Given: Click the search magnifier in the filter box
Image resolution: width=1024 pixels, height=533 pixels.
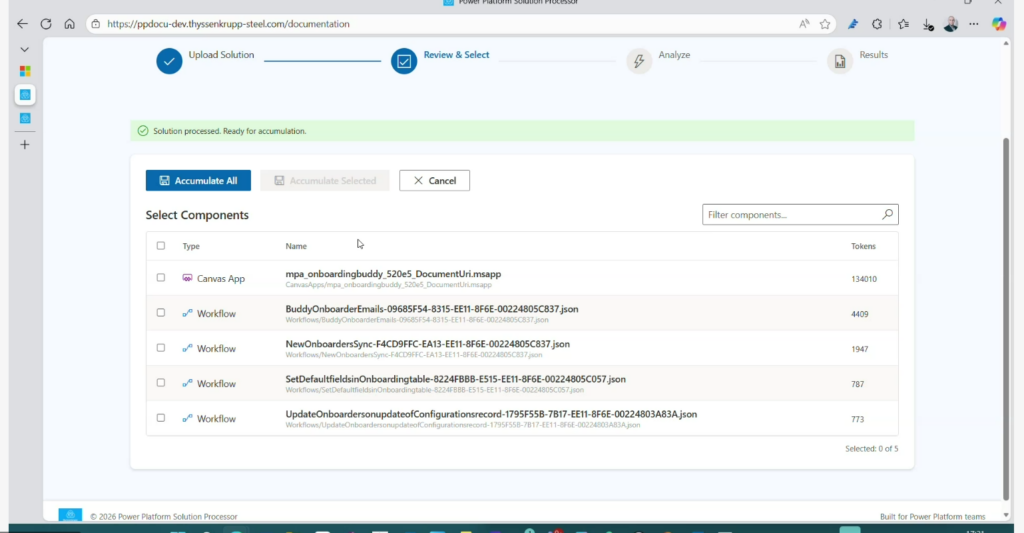Looking at the screenshot, I should (x=887, y=214).
